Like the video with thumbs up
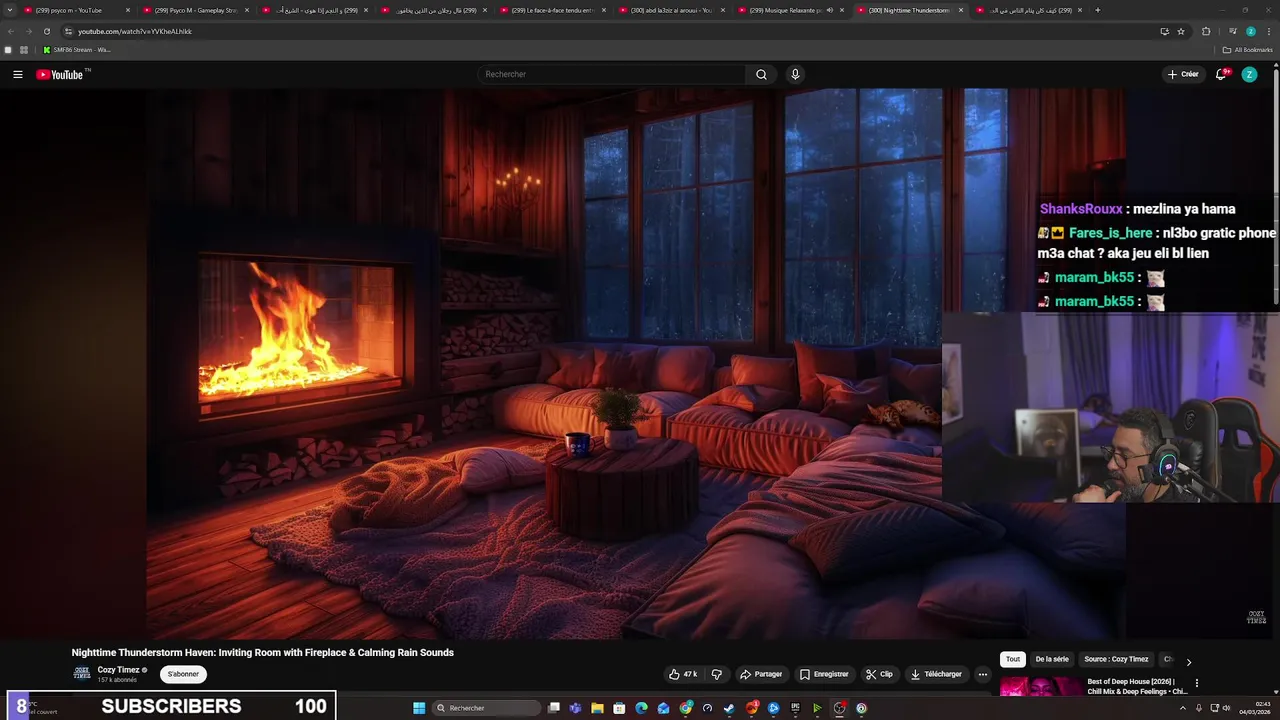This screenshot has height=720, width=1280. (683, 674)
